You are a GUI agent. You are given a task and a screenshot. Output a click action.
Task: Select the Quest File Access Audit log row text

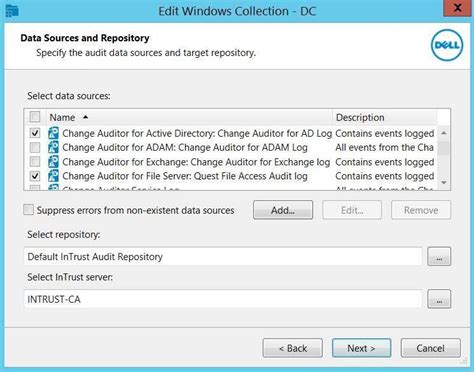pos(185,176)
